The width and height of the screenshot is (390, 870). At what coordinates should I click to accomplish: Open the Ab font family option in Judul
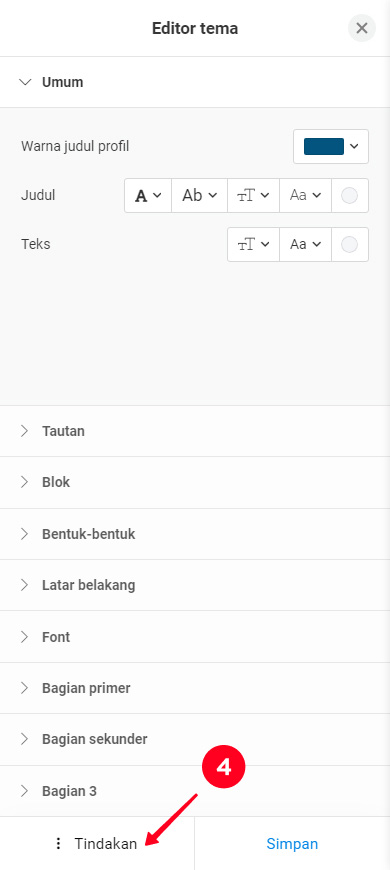pyautogui.click(x=200, y=195)
